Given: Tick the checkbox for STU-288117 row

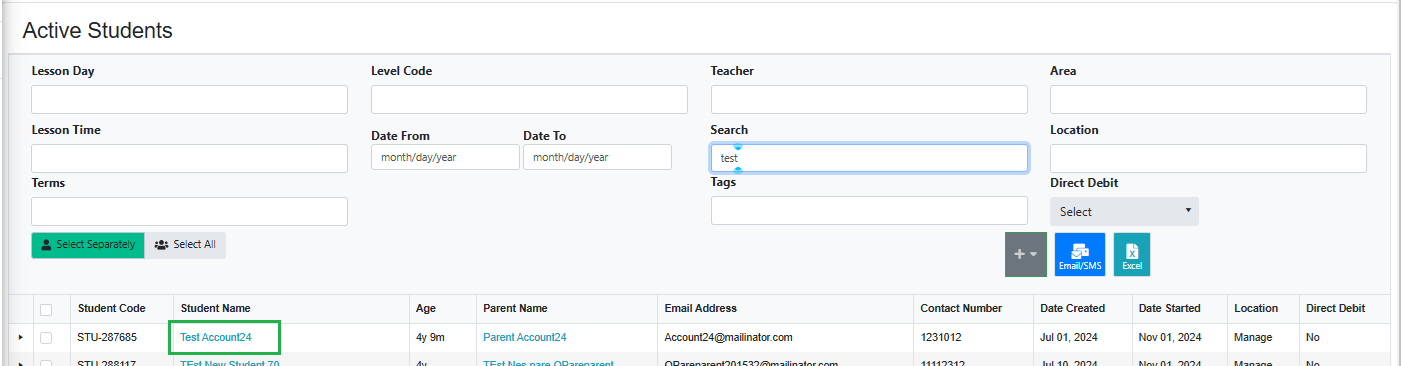Looking at the screenshot, I should (x=46, y=362).
